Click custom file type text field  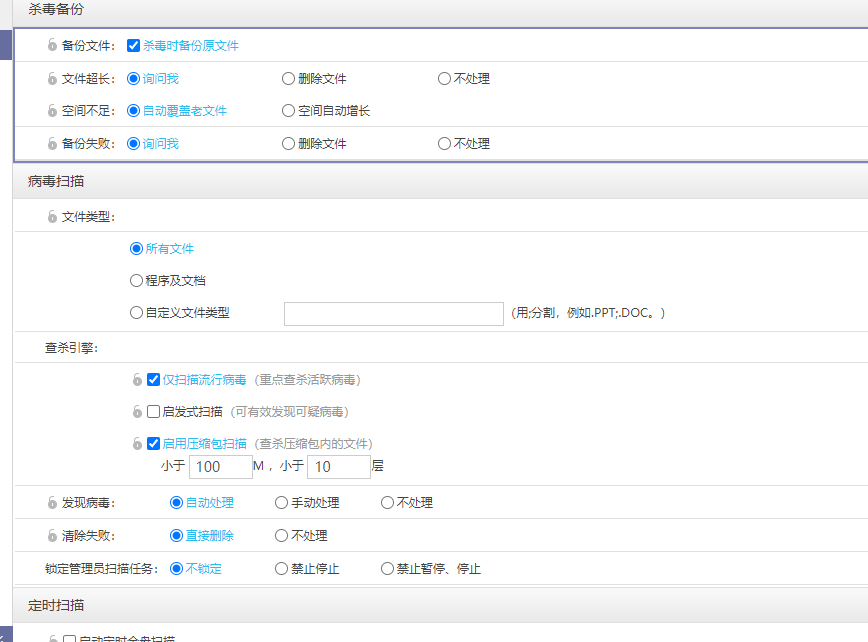(394, 314)
